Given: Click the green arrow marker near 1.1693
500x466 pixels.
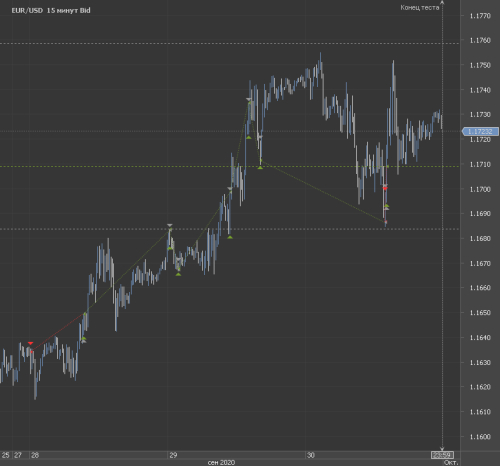Looking at the screenshot, I should point(386,206).
